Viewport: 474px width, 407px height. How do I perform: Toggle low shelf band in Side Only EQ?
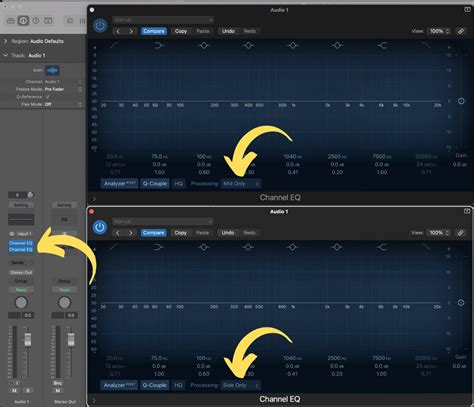pos(159,247)
